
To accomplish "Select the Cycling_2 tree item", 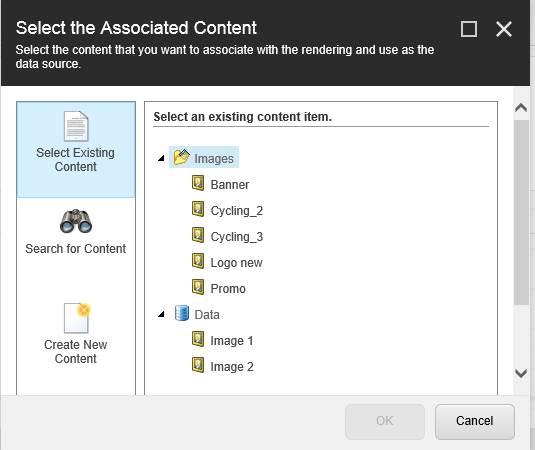I will pyautogui.click(x=236, y=211).
